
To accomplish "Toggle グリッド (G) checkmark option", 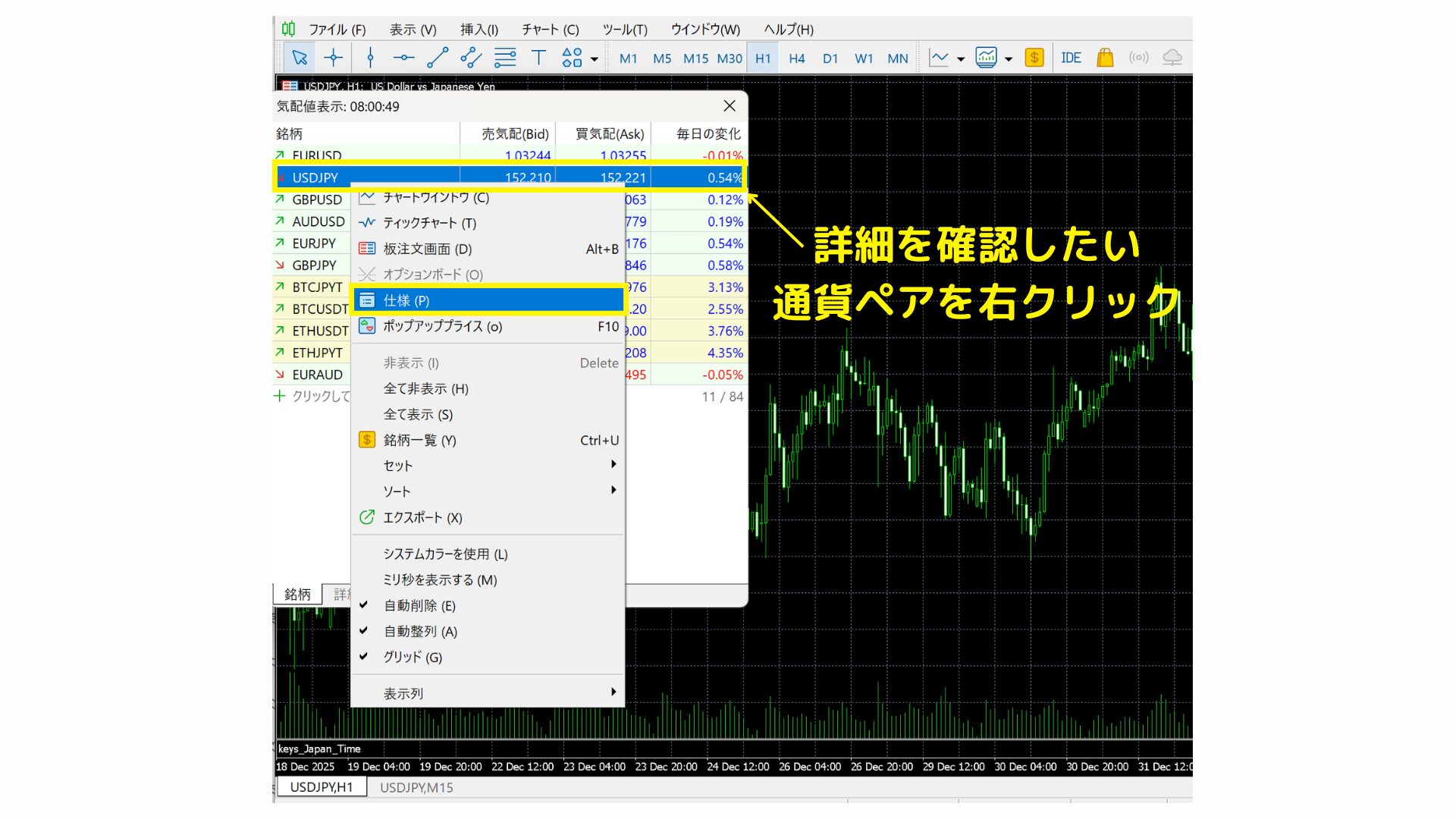I will [413, 657].
